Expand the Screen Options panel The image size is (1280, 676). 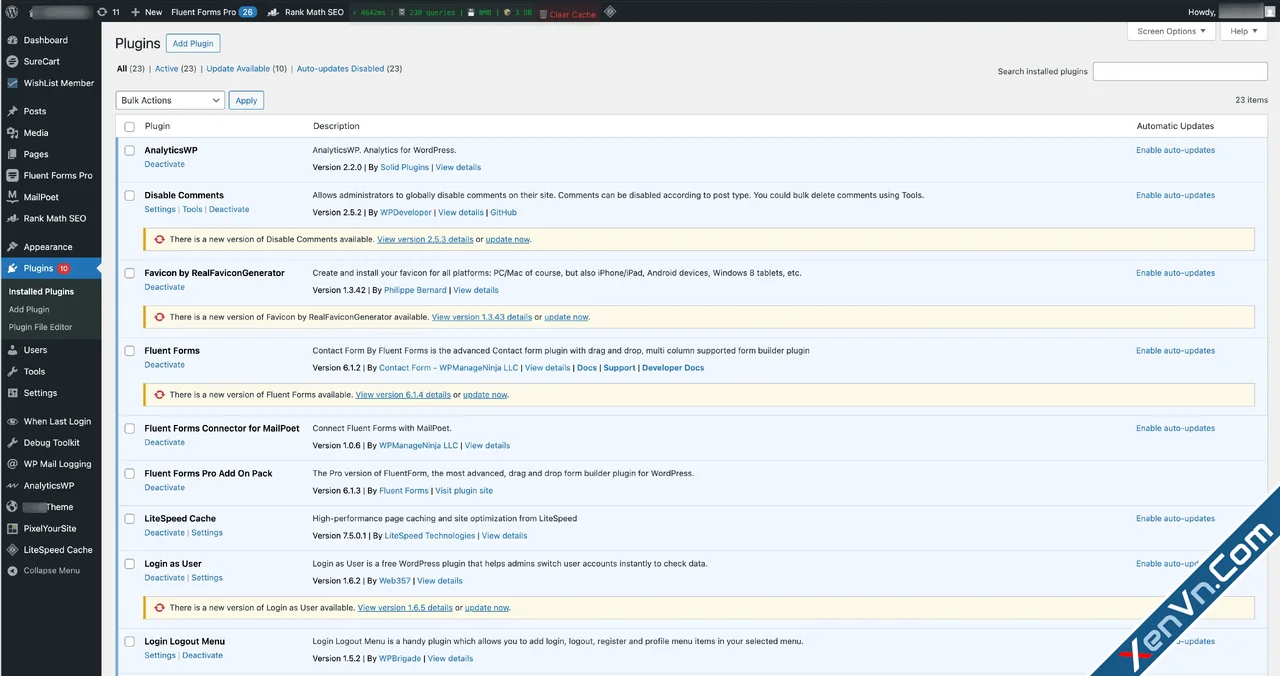(1172, 31)
